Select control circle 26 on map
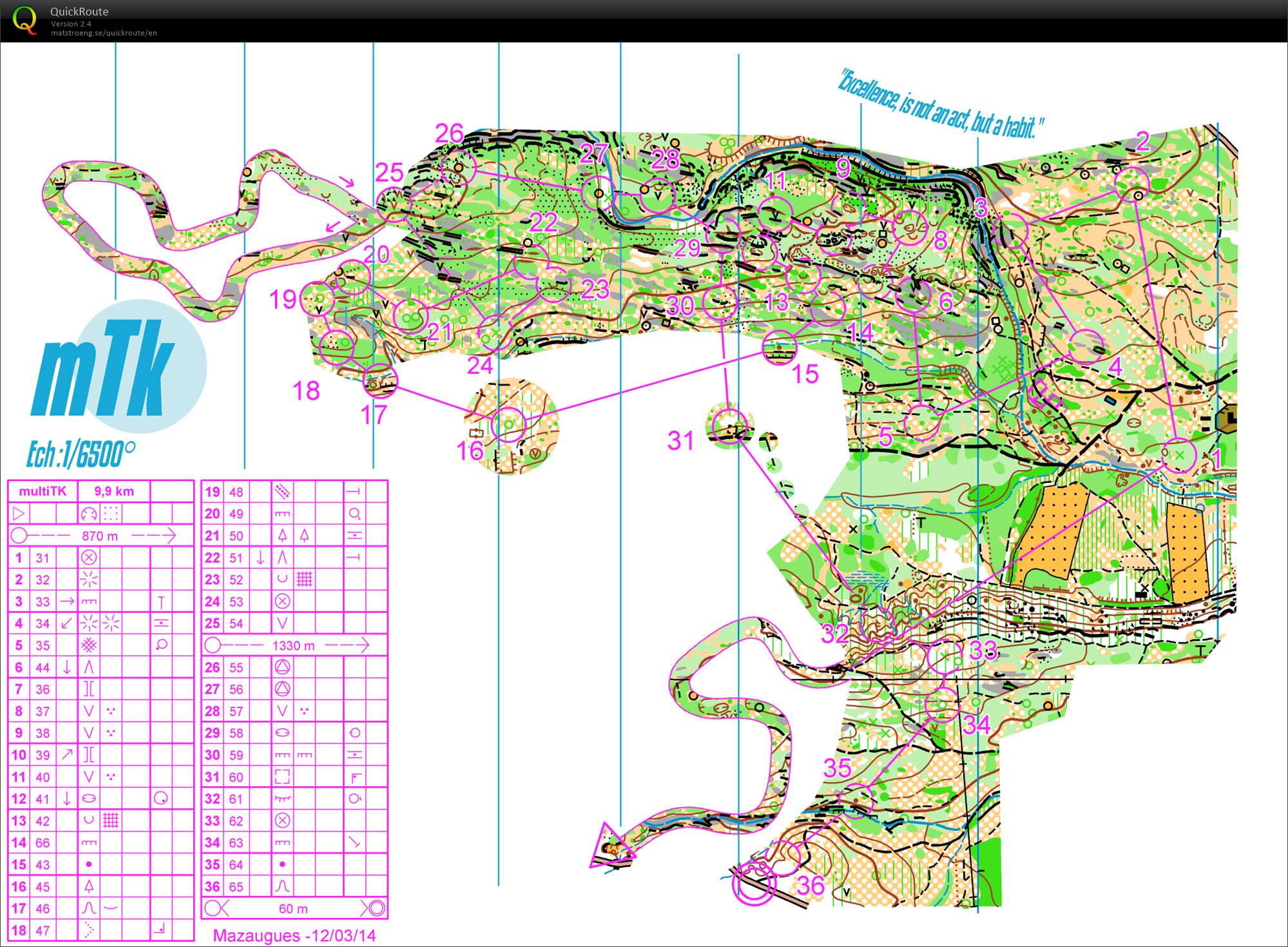Image resolution: width=1288 pixels, height=947 pixels. click(458, 168)
